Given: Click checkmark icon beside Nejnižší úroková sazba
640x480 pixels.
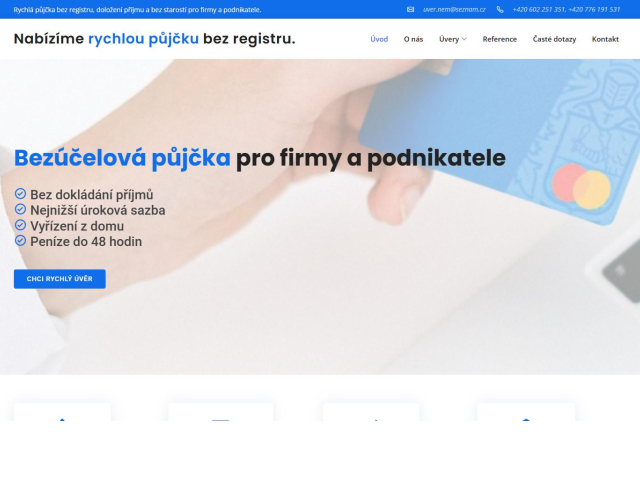Looking at the screenshot, I should 20,209.
